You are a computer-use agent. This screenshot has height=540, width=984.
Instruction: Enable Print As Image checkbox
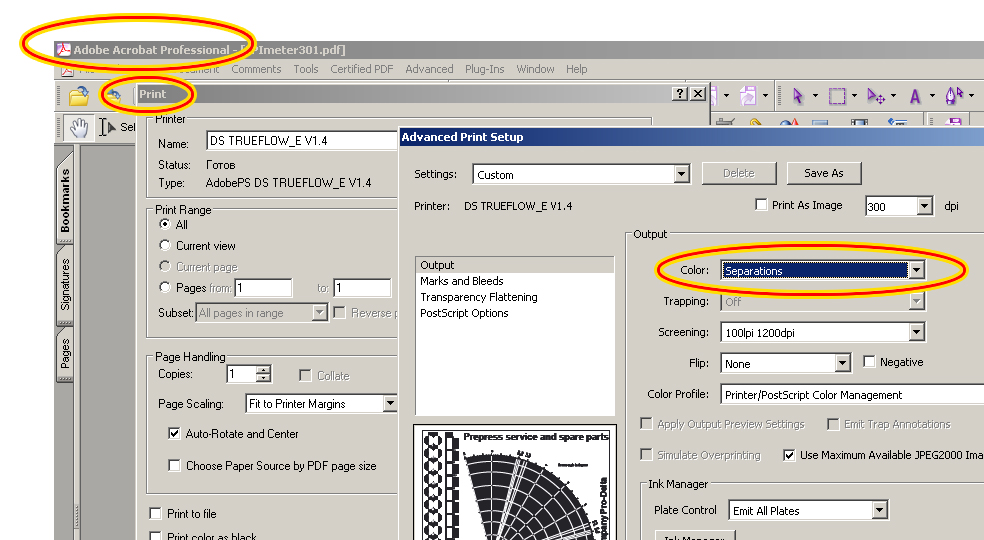[761, 205]
